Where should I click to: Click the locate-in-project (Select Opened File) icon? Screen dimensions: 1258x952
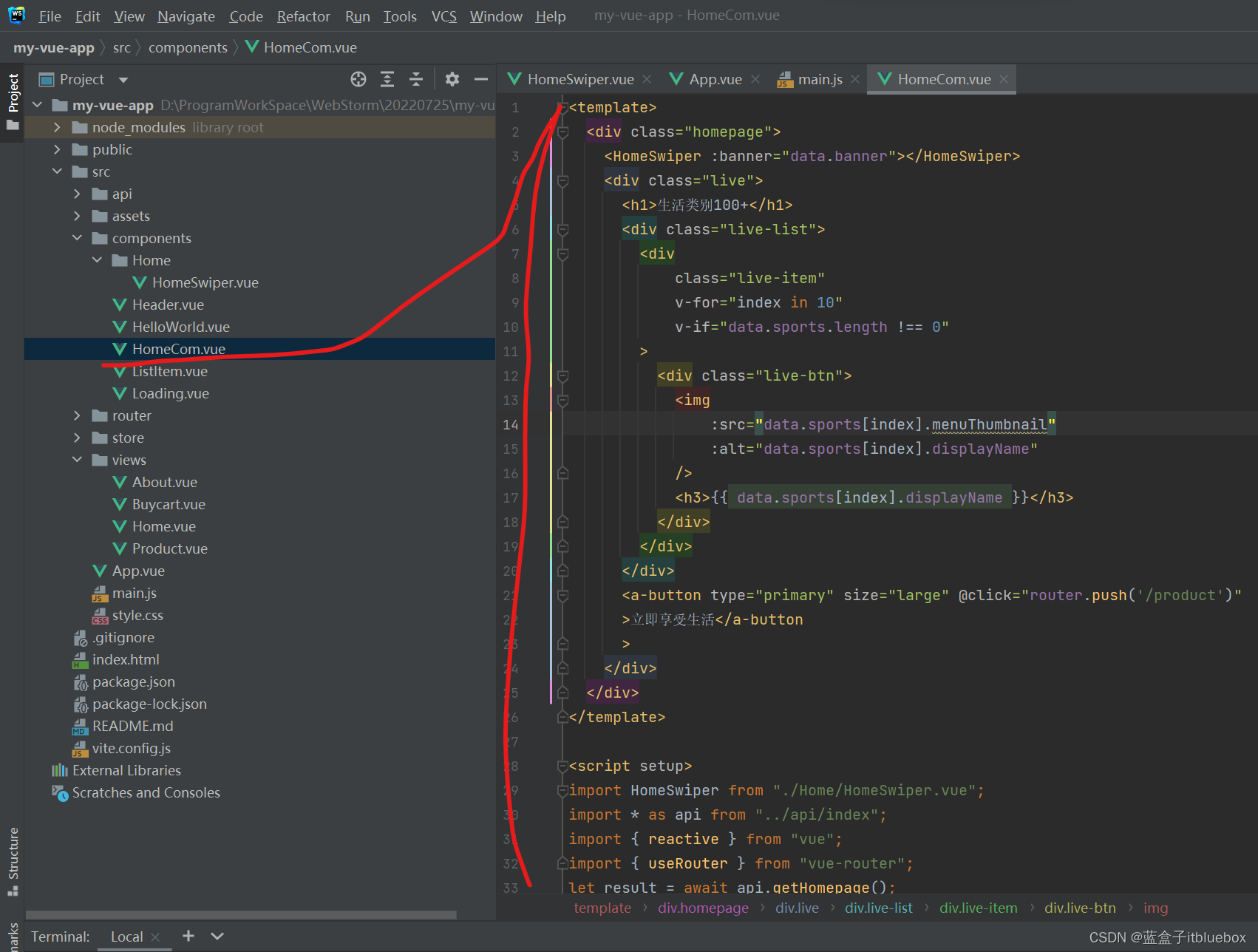[x=358, y=79]
